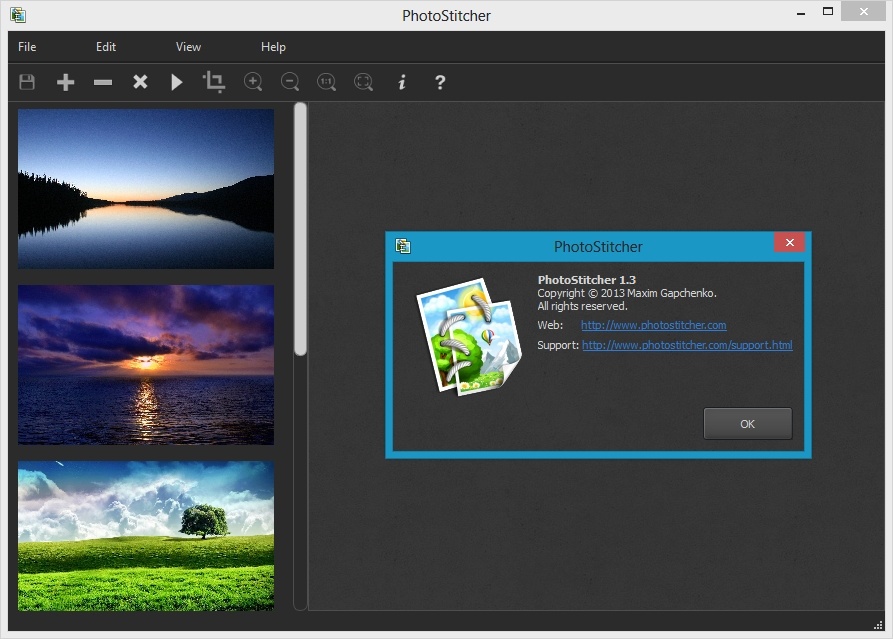Set zoom to actual size 1:1
The image size is (893, 639).
[327, 82]
